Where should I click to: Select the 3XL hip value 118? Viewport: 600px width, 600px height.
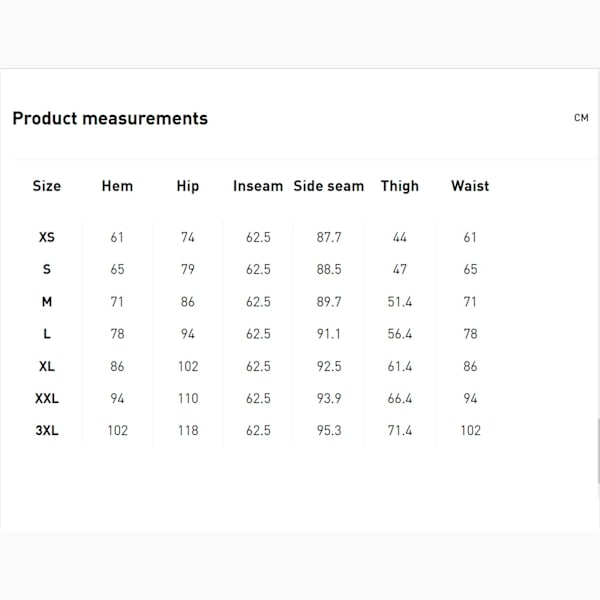pyautogui.click(x=188, y=430)
